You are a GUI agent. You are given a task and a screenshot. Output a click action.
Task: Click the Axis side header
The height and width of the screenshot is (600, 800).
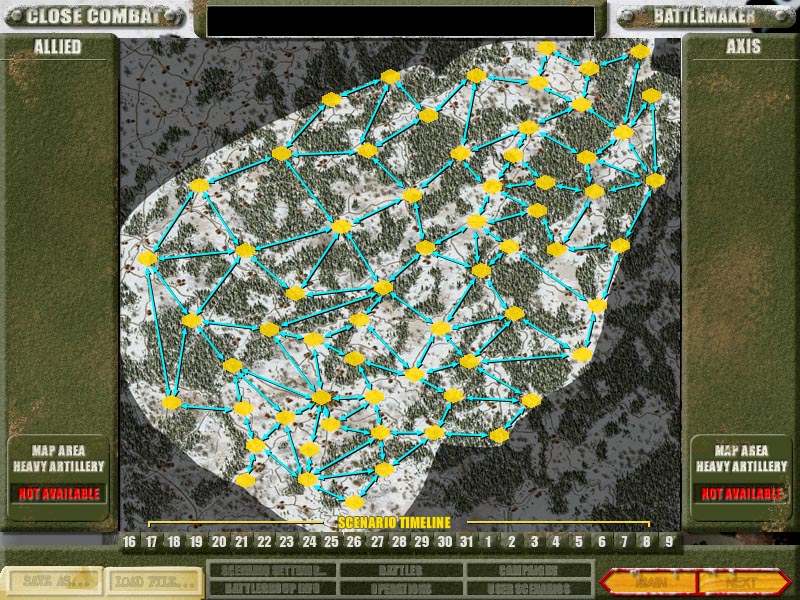pyautogui.click(x=743, y=47)
